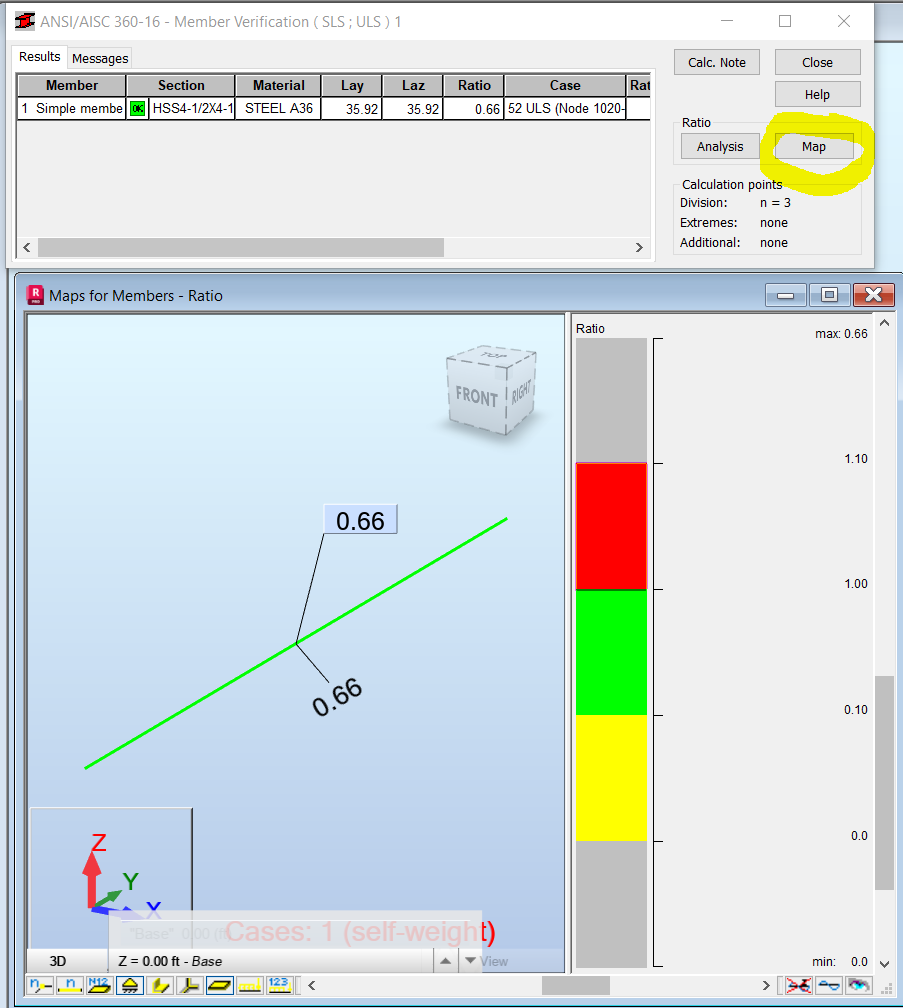Screen dimensions: 903x1008
Task: Select the 123 values description icon
Action: (279, 986)
